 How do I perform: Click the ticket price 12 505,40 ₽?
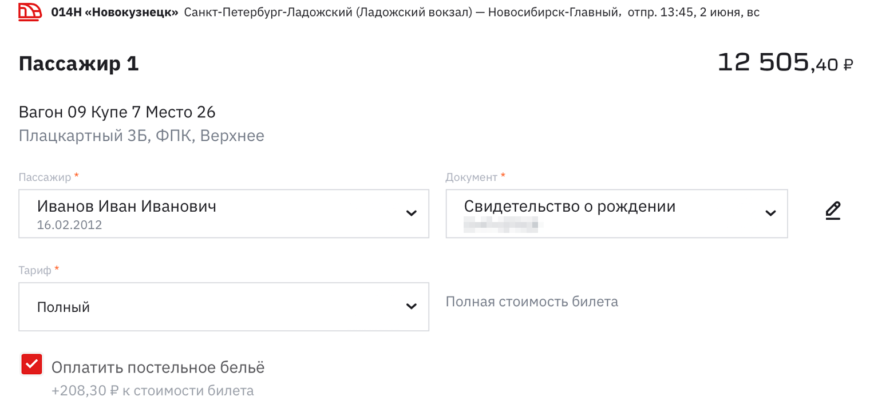pos(785,63)
